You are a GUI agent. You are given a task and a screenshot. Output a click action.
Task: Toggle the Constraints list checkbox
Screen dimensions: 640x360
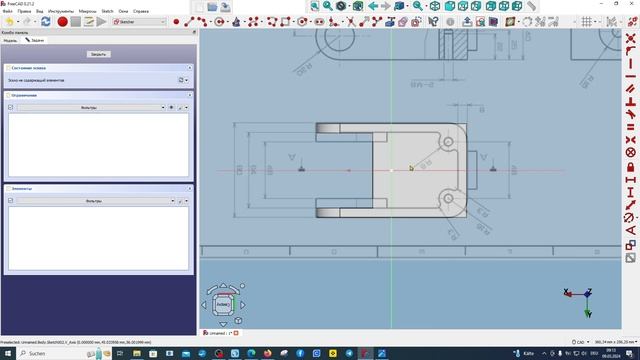(11, 107)
